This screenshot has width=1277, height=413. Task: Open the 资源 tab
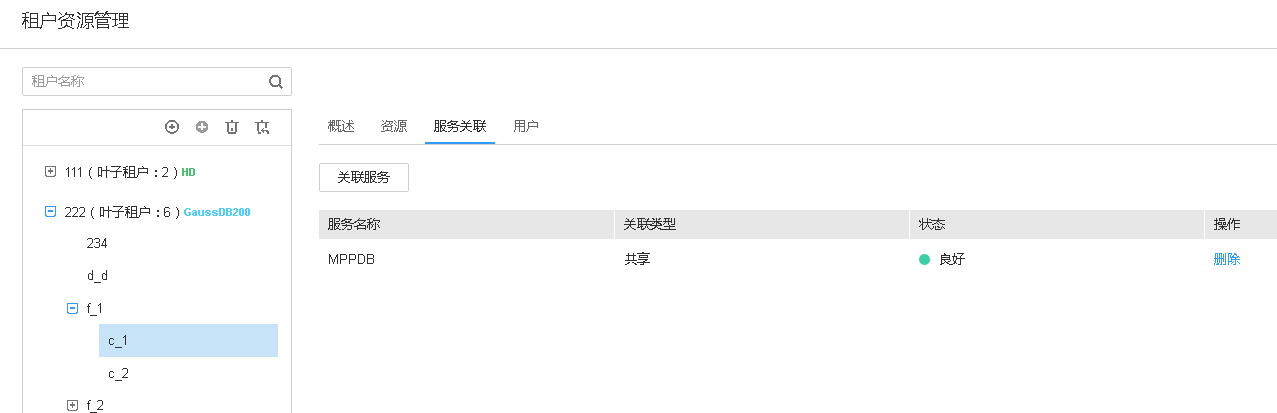(x=394, y=126)
